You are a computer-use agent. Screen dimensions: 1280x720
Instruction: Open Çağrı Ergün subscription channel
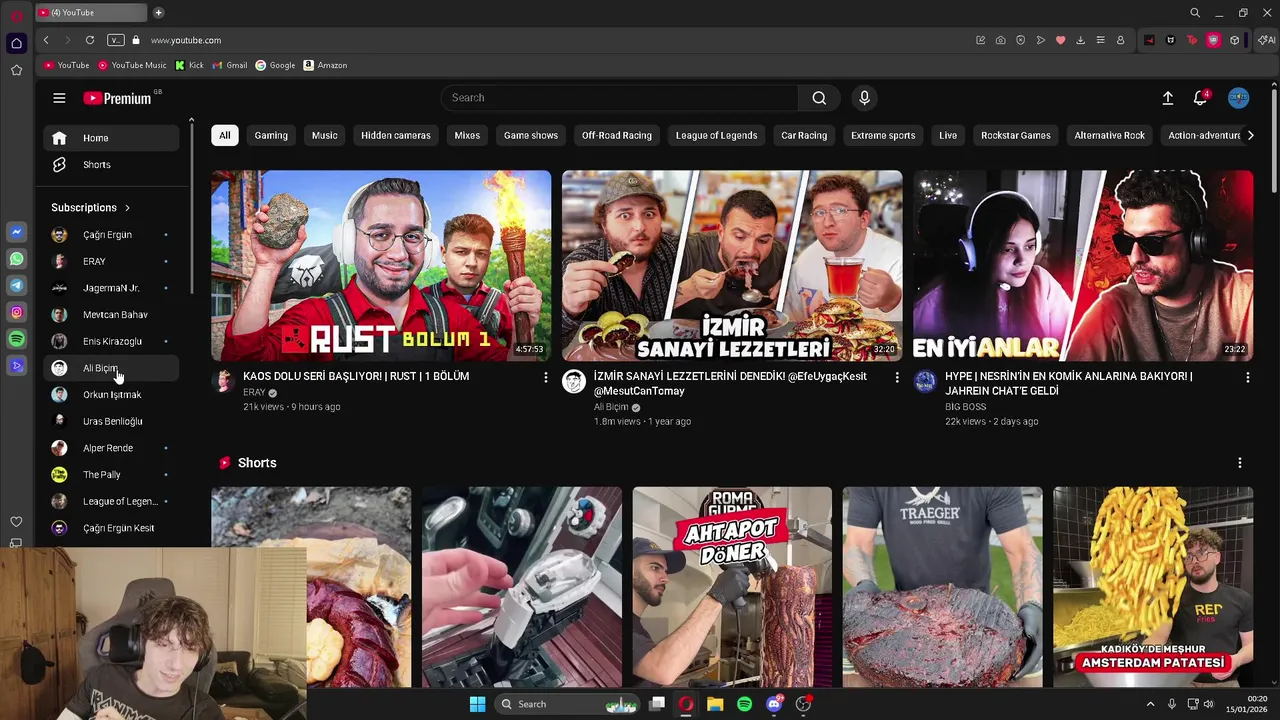111,235
